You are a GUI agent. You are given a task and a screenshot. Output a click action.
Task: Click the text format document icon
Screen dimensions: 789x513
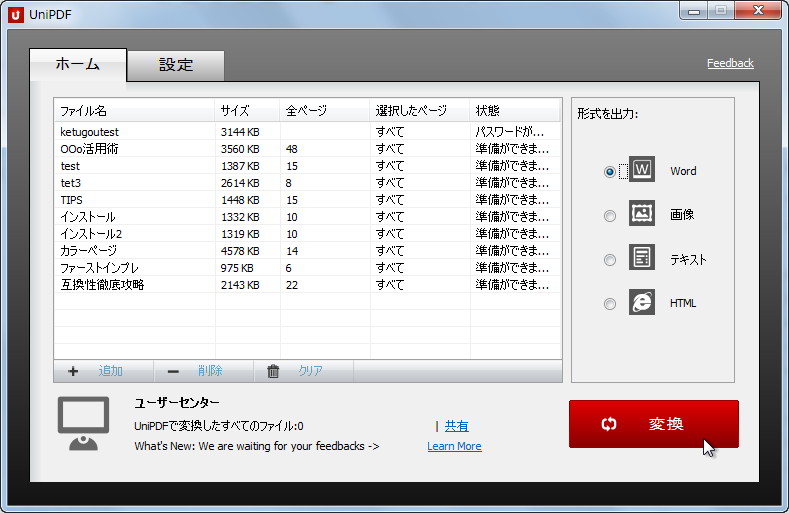642,257
